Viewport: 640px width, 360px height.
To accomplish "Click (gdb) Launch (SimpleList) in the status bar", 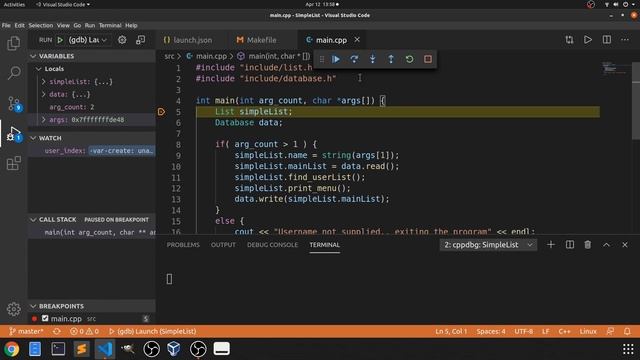I will pyautogui.click(x=152, y=331).
